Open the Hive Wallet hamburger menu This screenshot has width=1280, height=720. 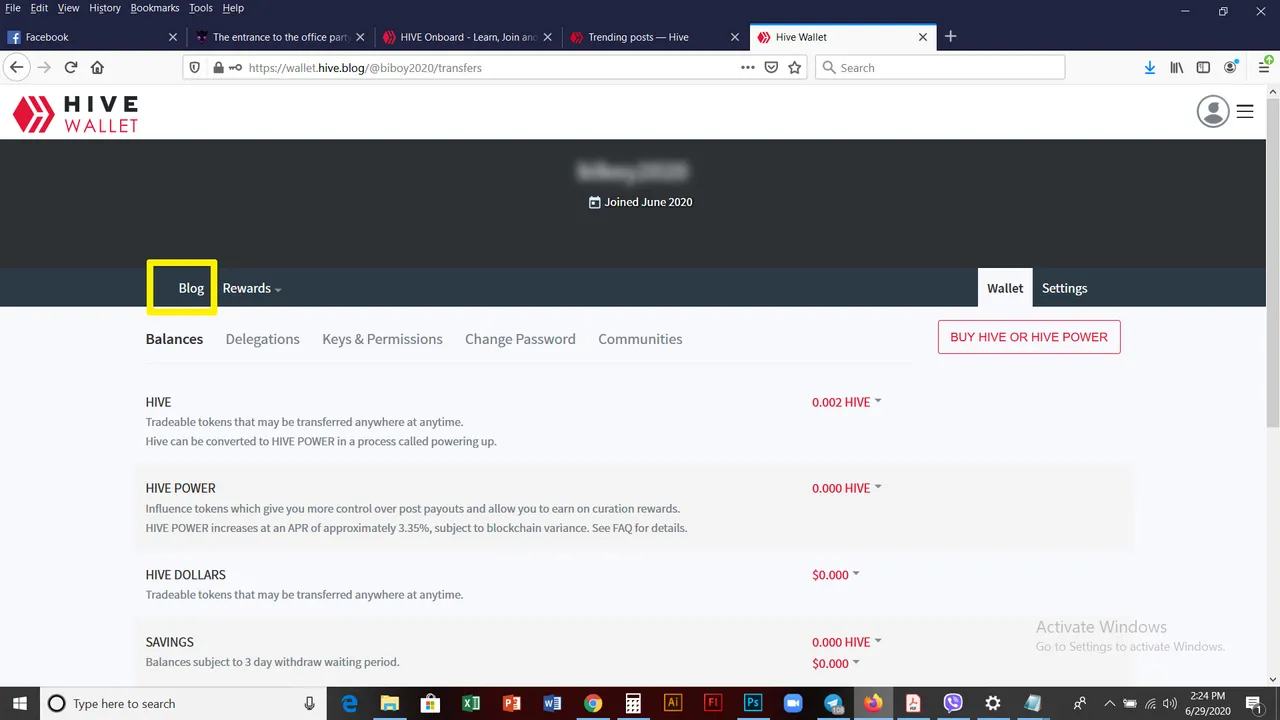1245,111
